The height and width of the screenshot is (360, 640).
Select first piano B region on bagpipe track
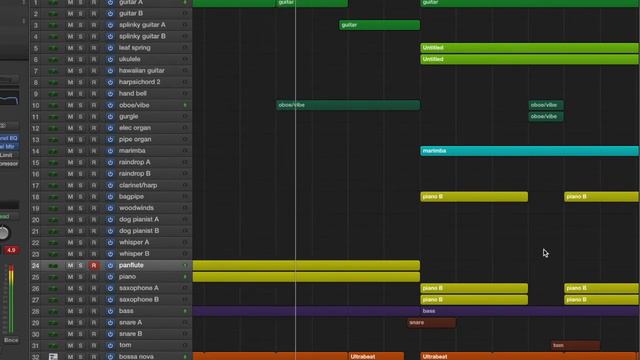pyautogui.click(x=474, y=197)
